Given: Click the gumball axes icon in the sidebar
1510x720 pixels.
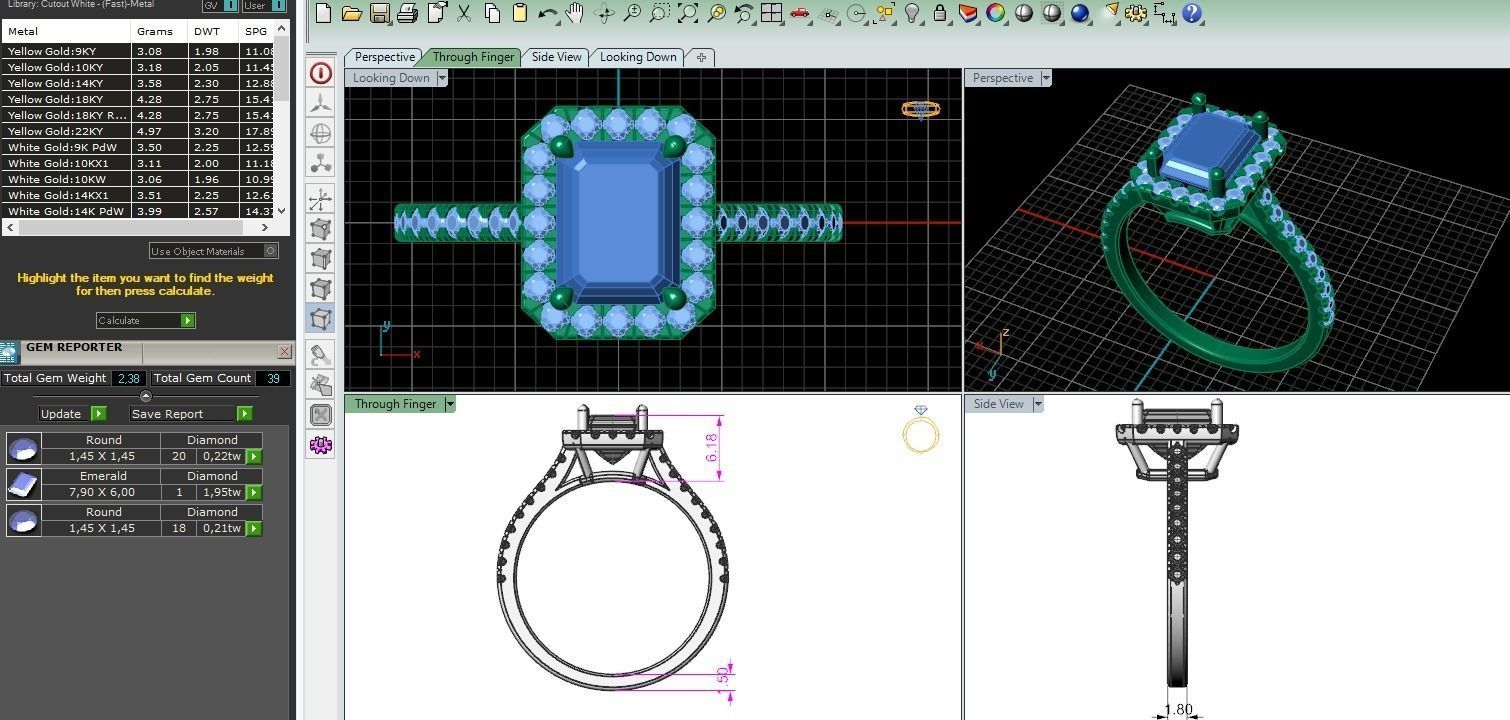Looking at the screenshot, I should [320, 199].
